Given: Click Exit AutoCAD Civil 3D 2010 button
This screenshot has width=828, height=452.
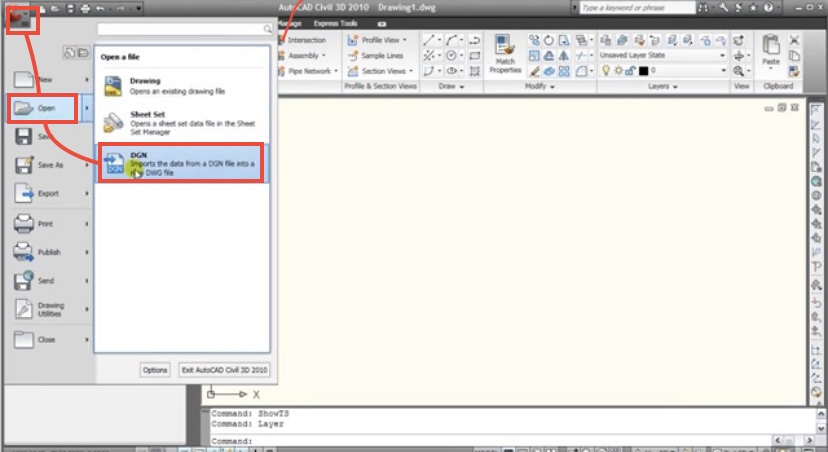Looking at the screenshot, I should click(x=224, y=370).
